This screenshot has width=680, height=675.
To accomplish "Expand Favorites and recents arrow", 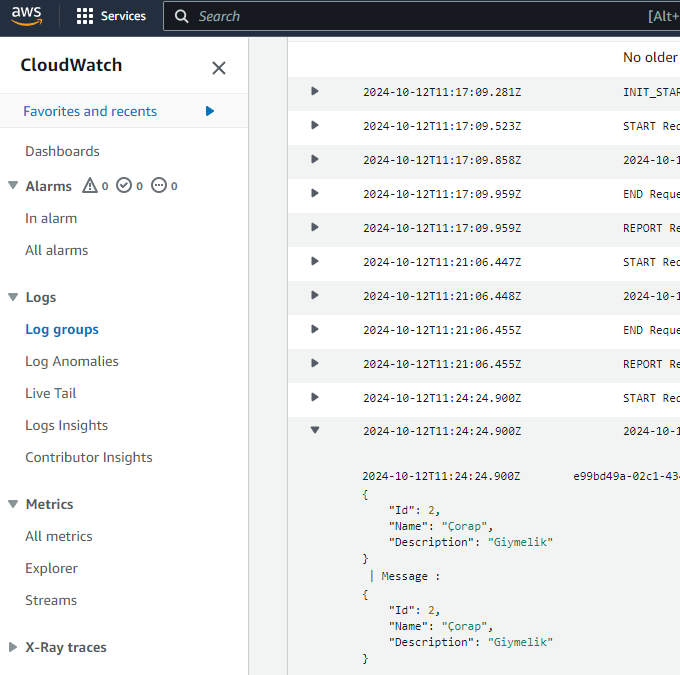I will tap(210, 111).
